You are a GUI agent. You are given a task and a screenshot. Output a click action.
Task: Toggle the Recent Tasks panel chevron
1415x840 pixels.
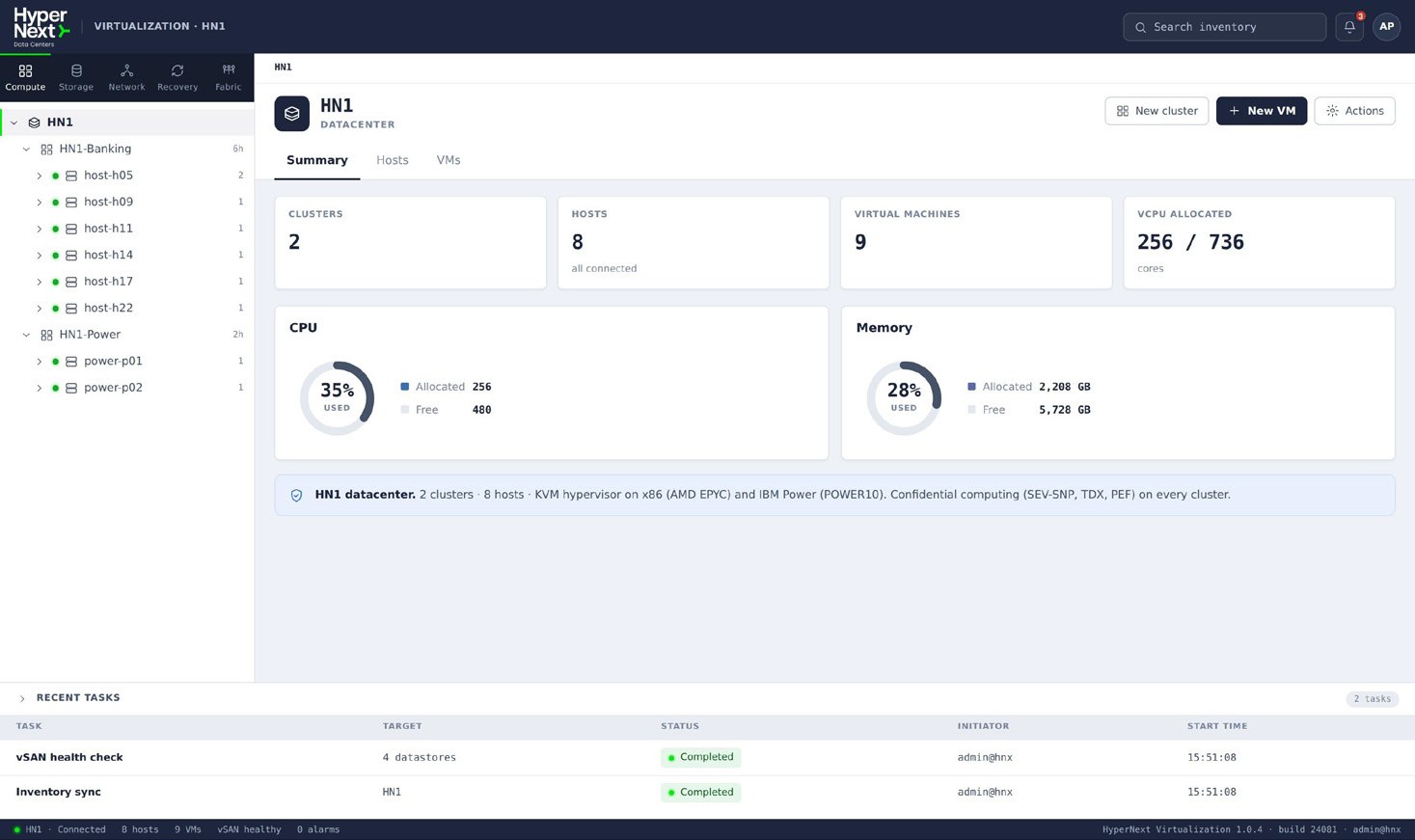(x=22, y=698)
